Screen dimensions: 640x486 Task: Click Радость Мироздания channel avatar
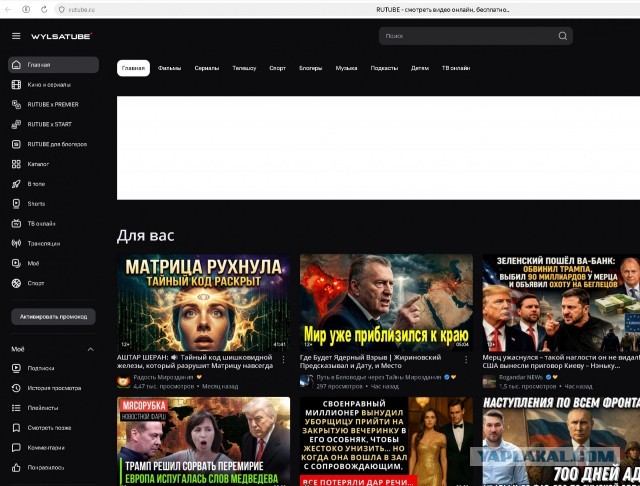pos(124,382)
